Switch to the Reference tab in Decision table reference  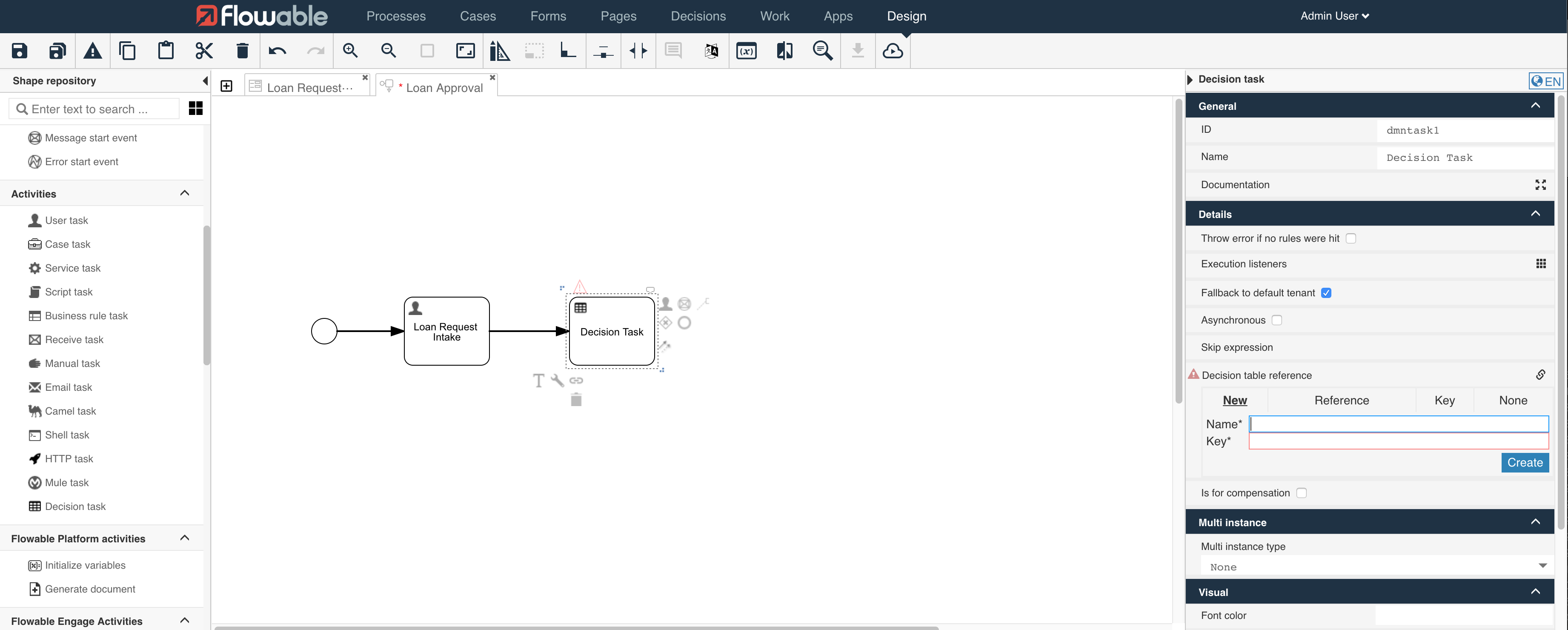click(x=1341, y=400)
